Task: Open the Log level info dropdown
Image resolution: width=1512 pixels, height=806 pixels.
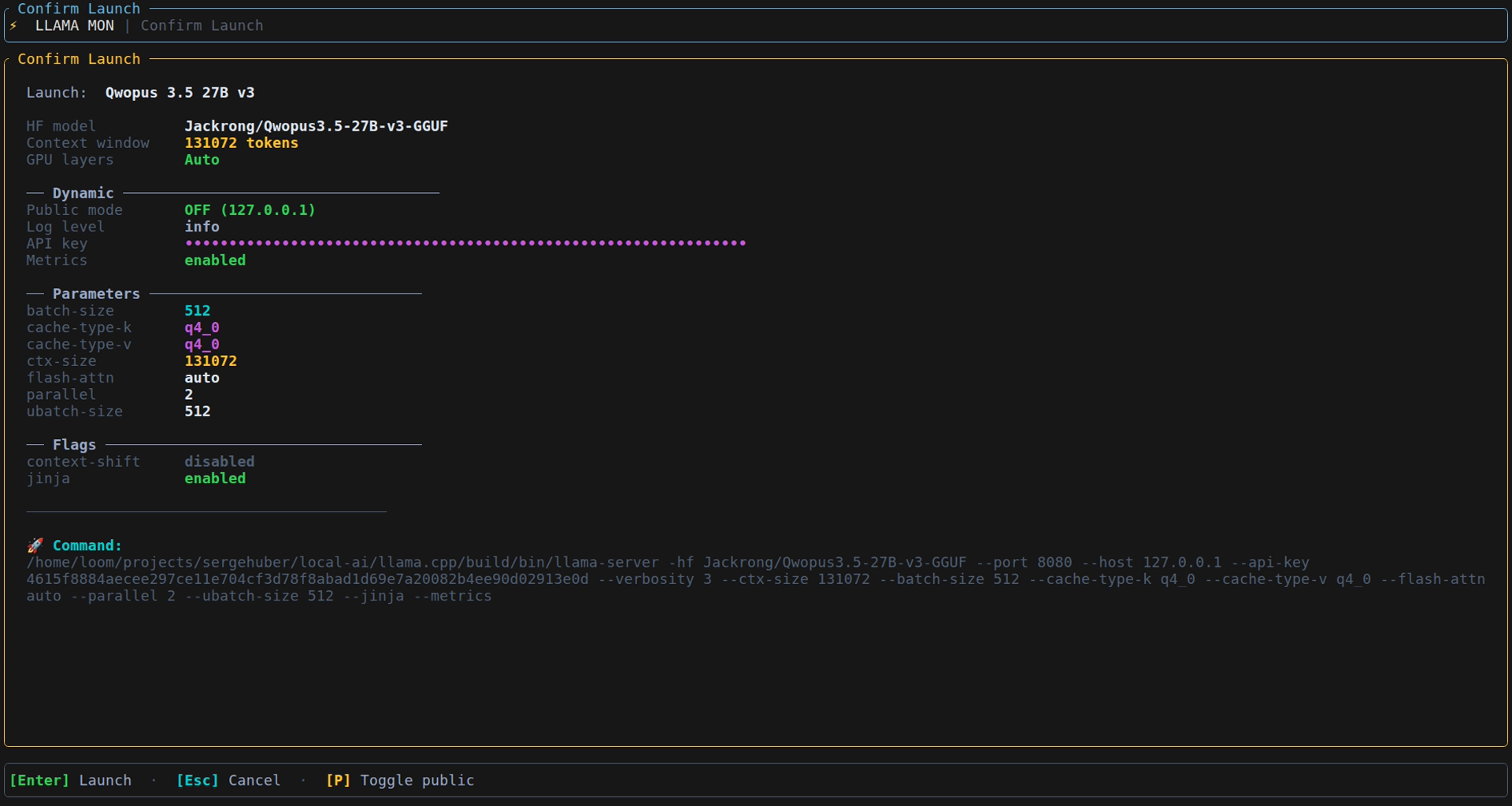Action: click(202, 227)
